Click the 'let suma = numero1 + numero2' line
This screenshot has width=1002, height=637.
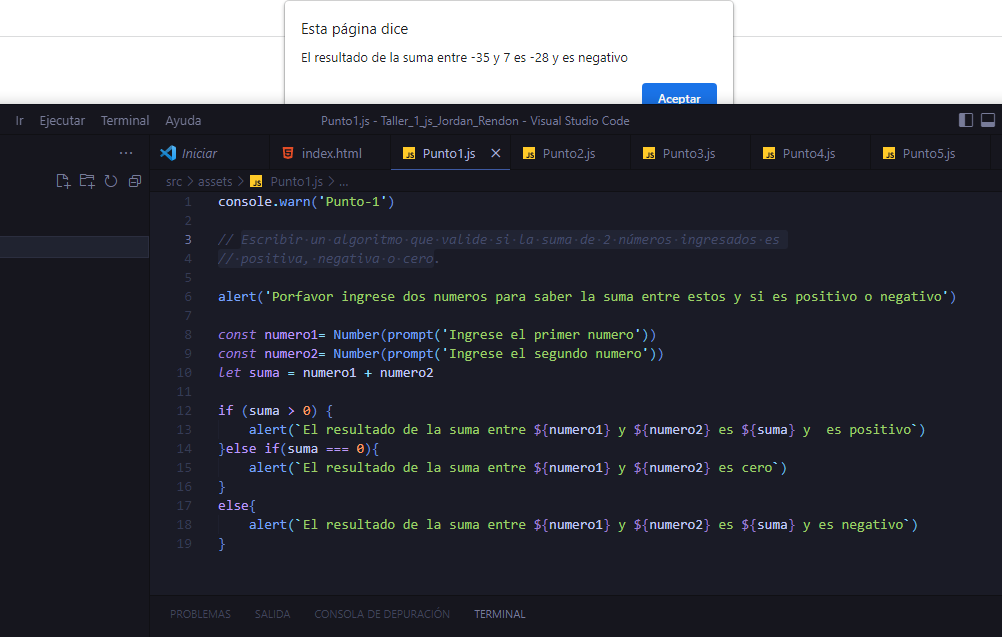[325, 373]
